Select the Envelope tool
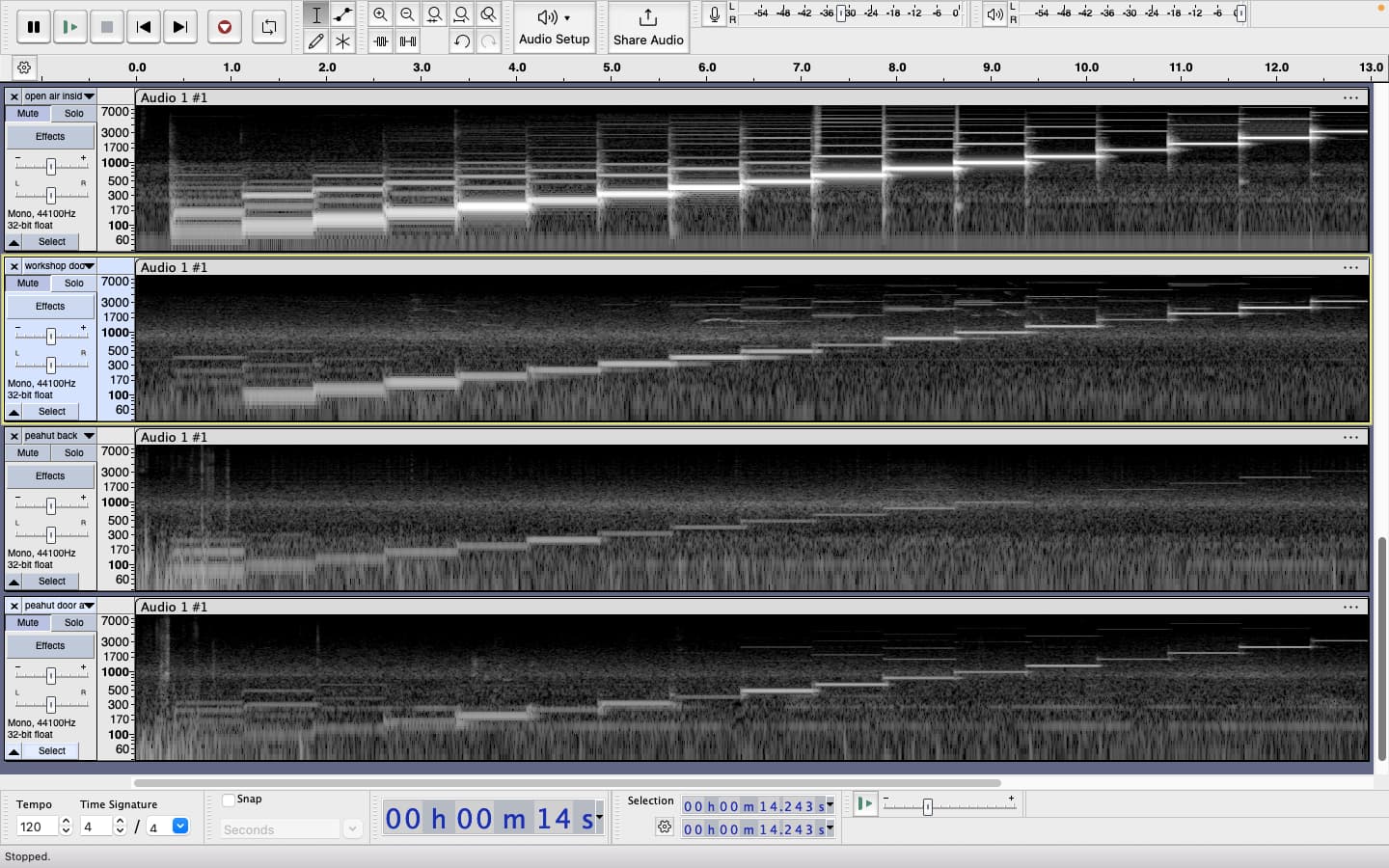This screenshot has width=1389, height=868. (342, 14)
